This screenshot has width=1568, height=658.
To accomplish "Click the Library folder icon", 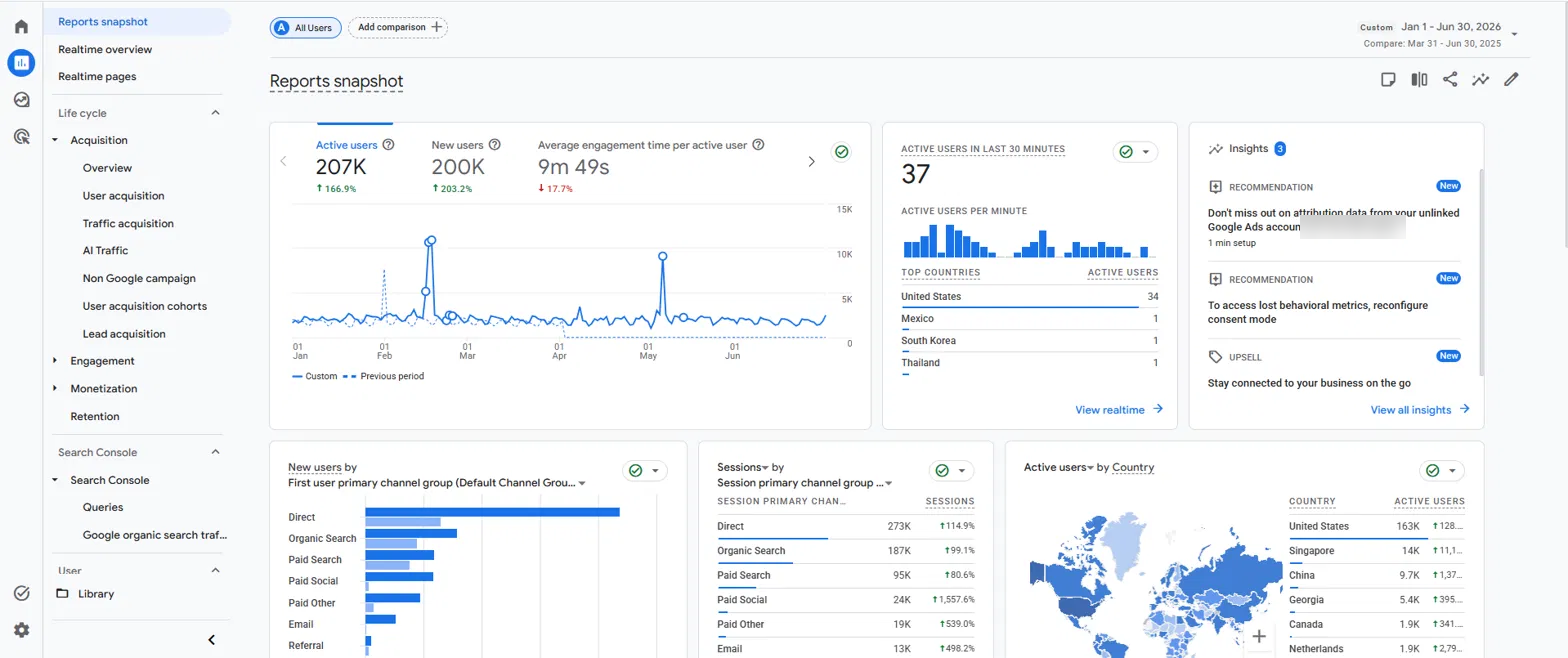I will point(62,593).
